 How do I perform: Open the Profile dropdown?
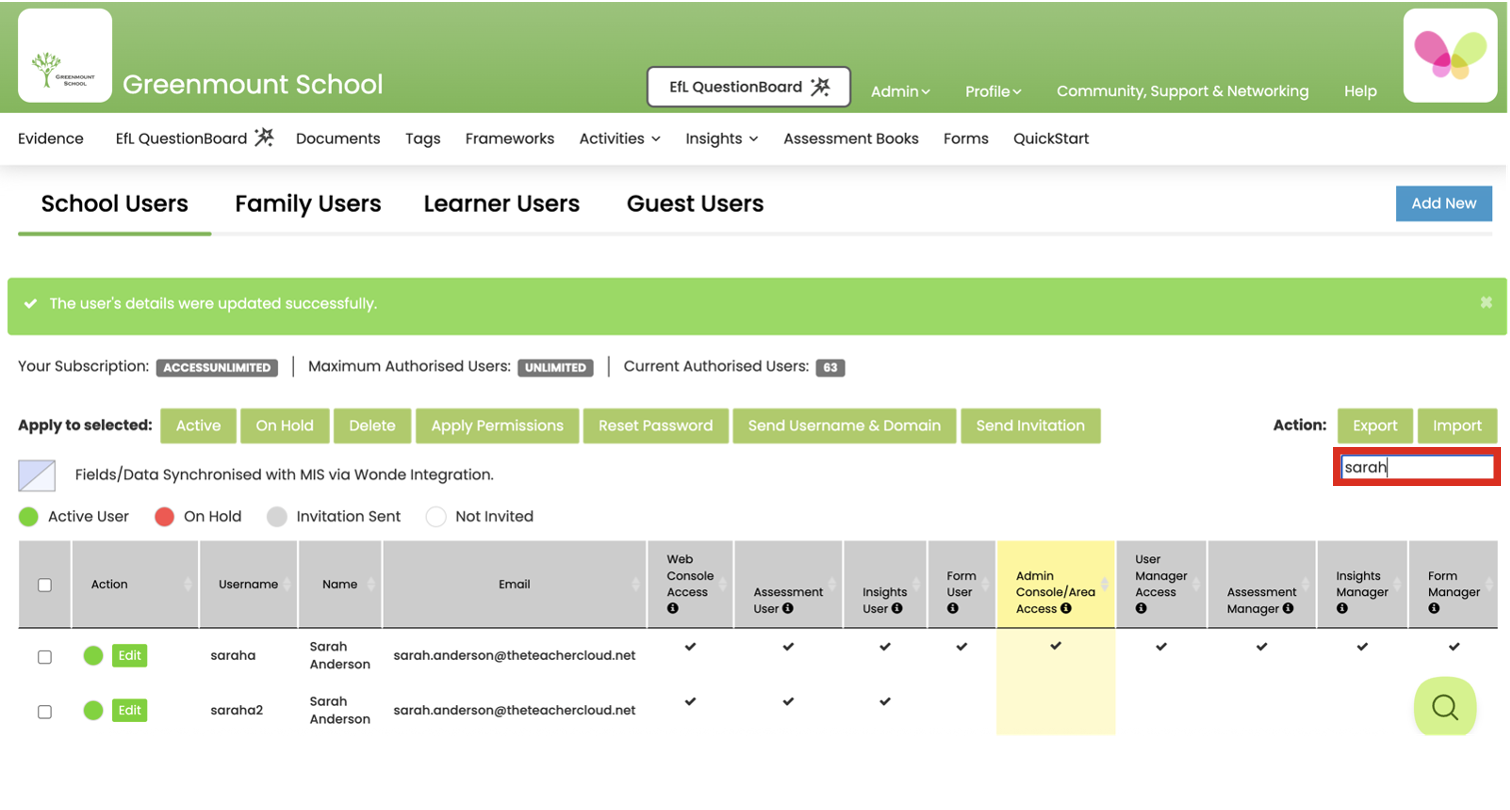[x=993, y=91]
